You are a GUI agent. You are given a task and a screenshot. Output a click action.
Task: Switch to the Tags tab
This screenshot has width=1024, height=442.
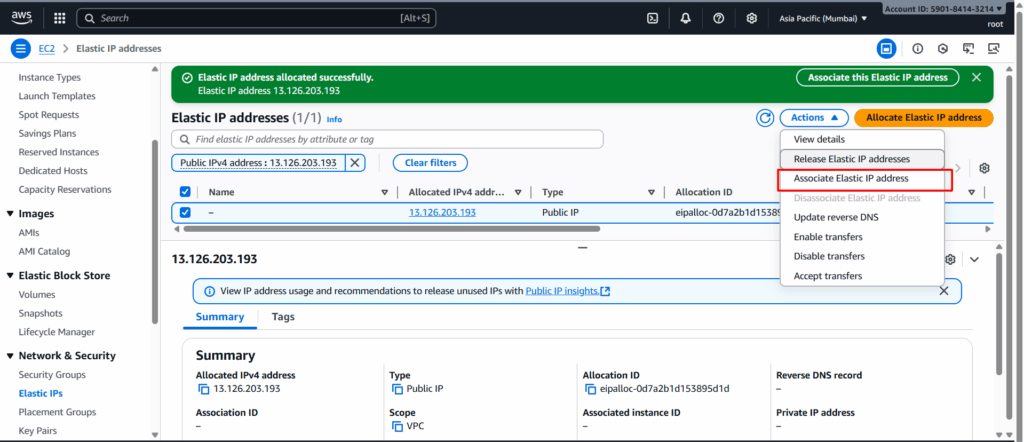pos(283,317)
